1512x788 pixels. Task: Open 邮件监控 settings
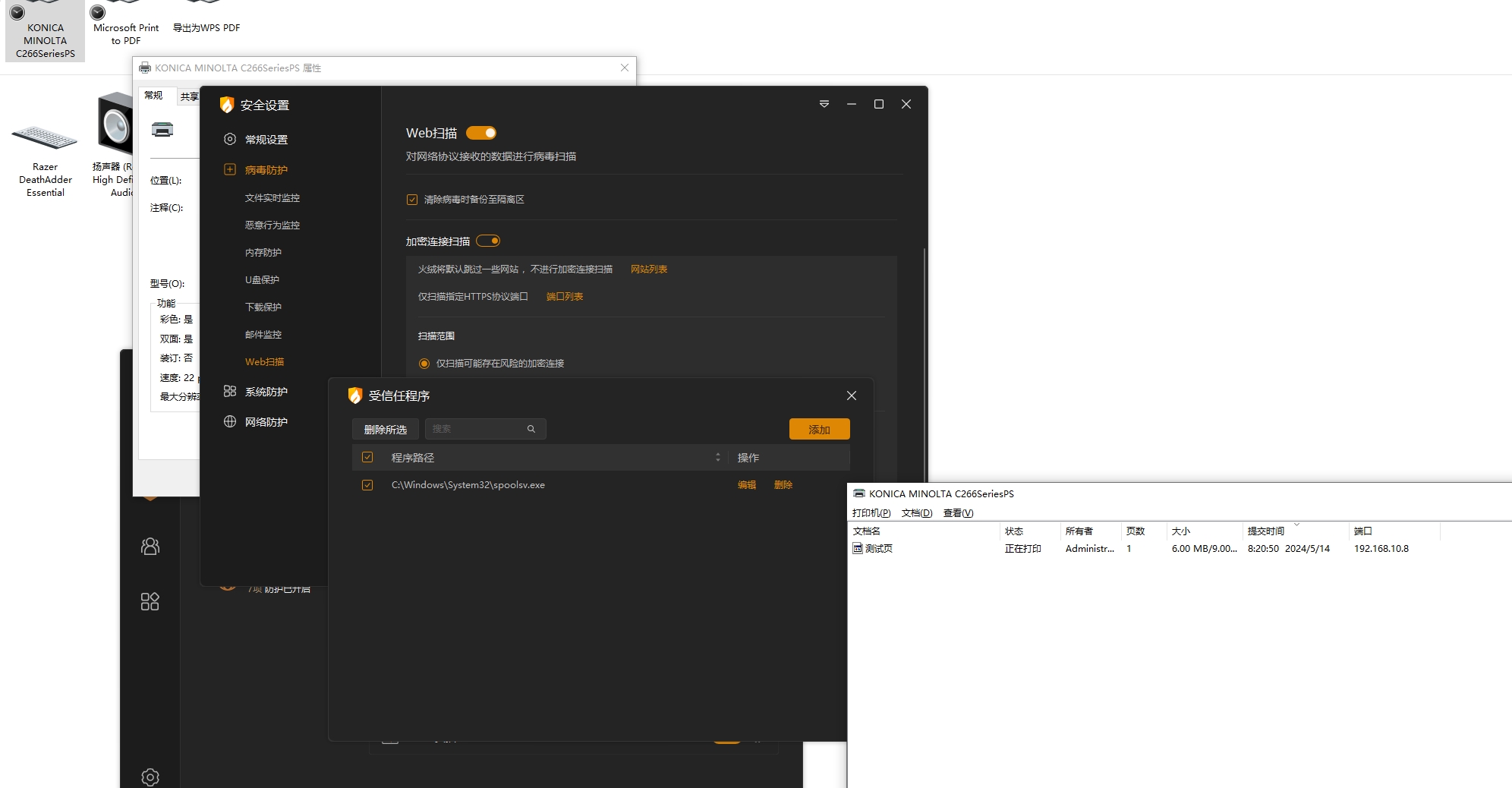263,335
